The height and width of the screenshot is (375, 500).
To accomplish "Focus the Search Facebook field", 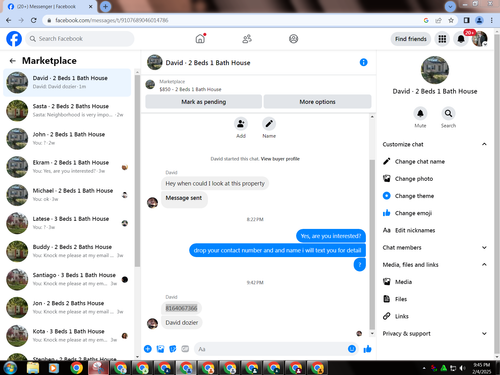I will (x=80, y=39).
